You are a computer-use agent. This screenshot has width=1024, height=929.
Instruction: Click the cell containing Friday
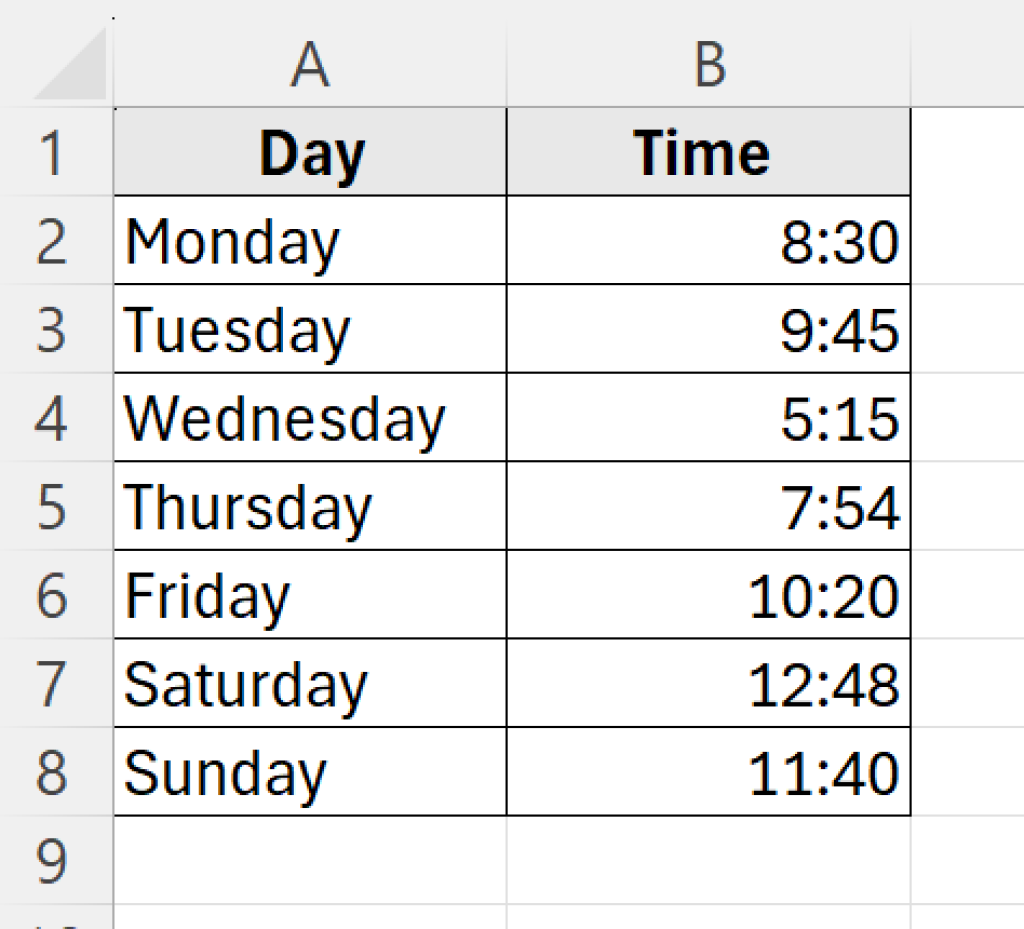(x=310, y=595)
